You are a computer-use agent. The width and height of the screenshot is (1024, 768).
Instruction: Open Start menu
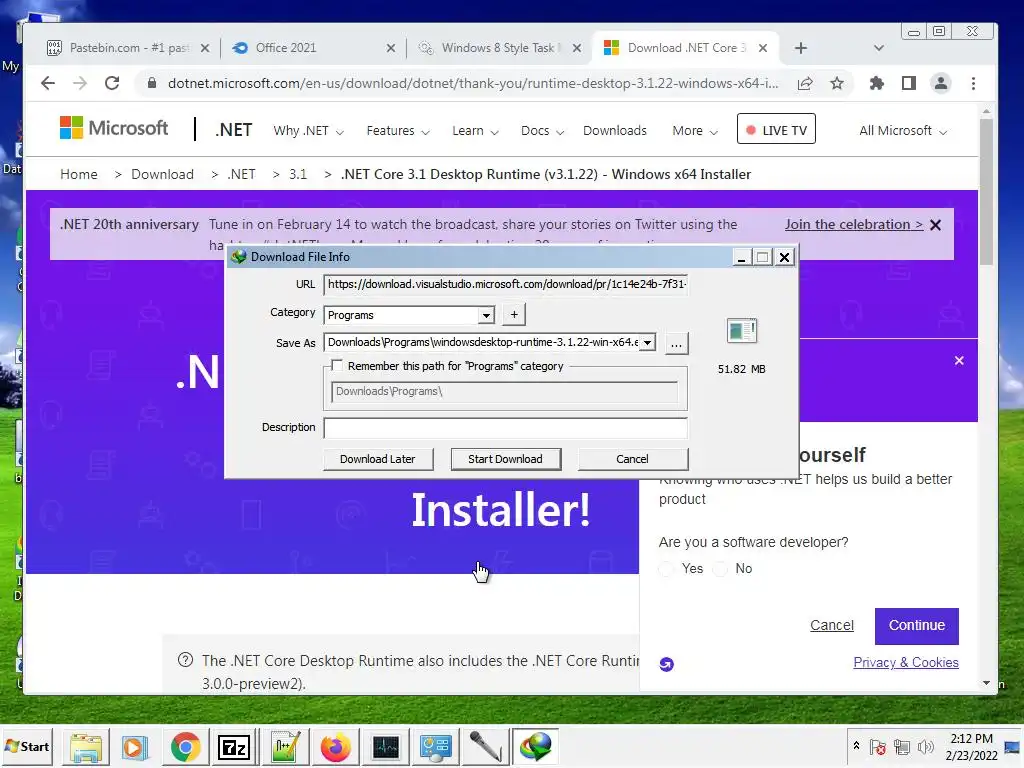point(27,746)
